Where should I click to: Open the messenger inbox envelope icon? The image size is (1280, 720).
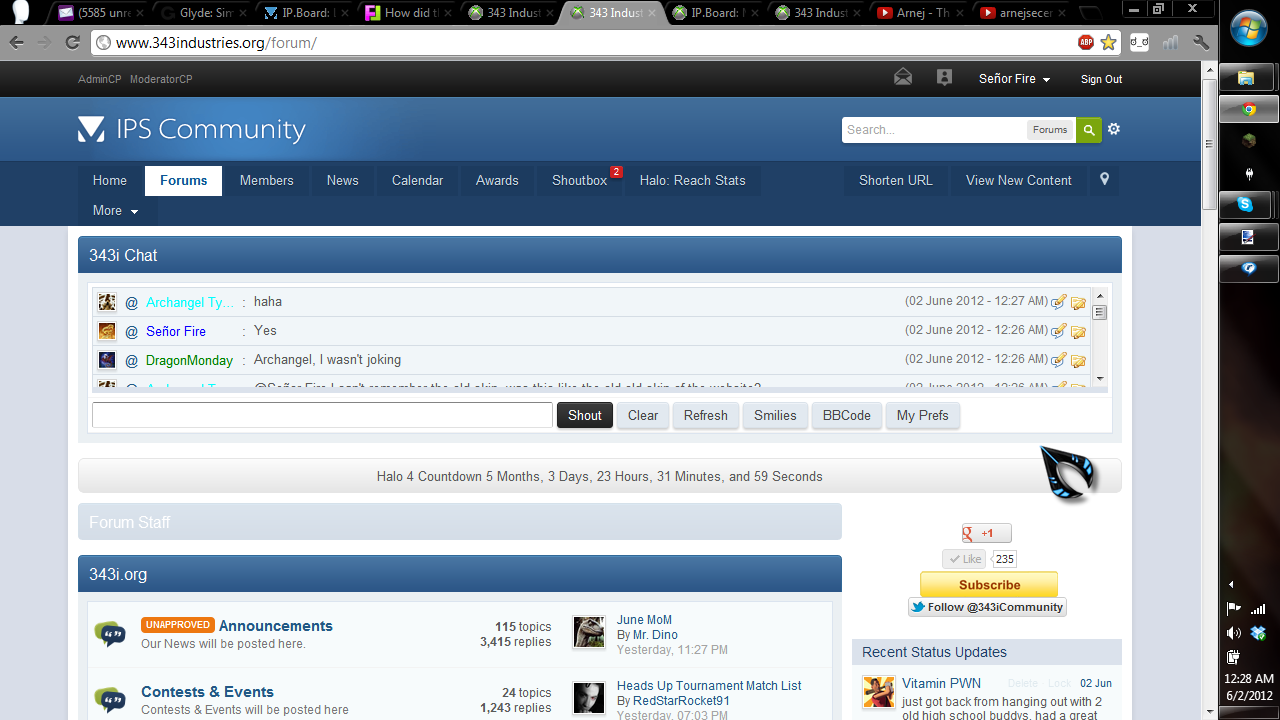(903, 78)
